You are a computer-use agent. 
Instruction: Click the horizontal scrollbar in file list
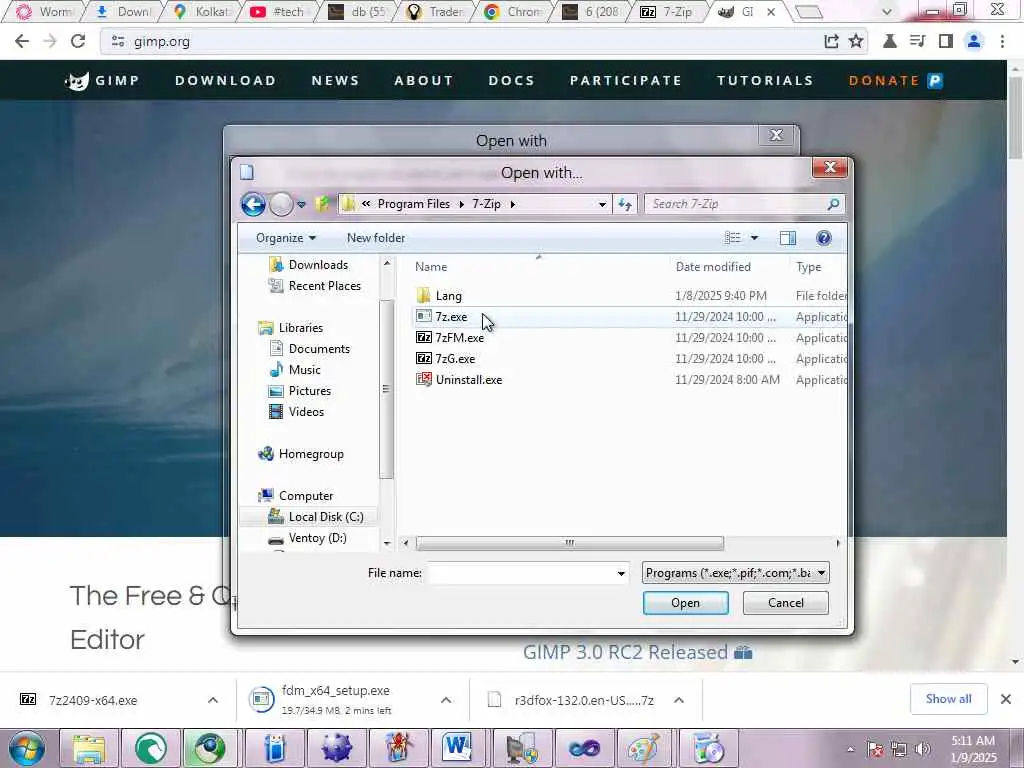click(569, 543)
